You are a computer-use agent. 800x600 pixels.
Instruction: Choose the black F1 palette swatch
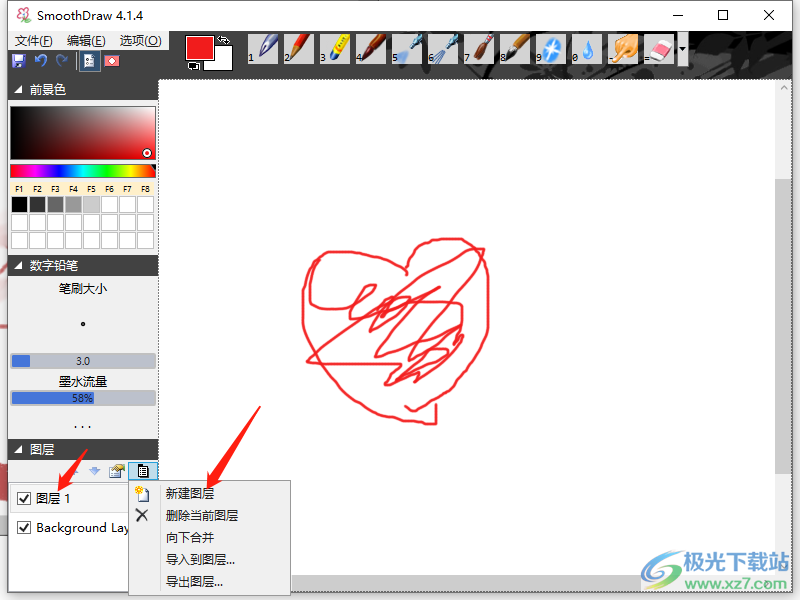[x=19, y=205]
